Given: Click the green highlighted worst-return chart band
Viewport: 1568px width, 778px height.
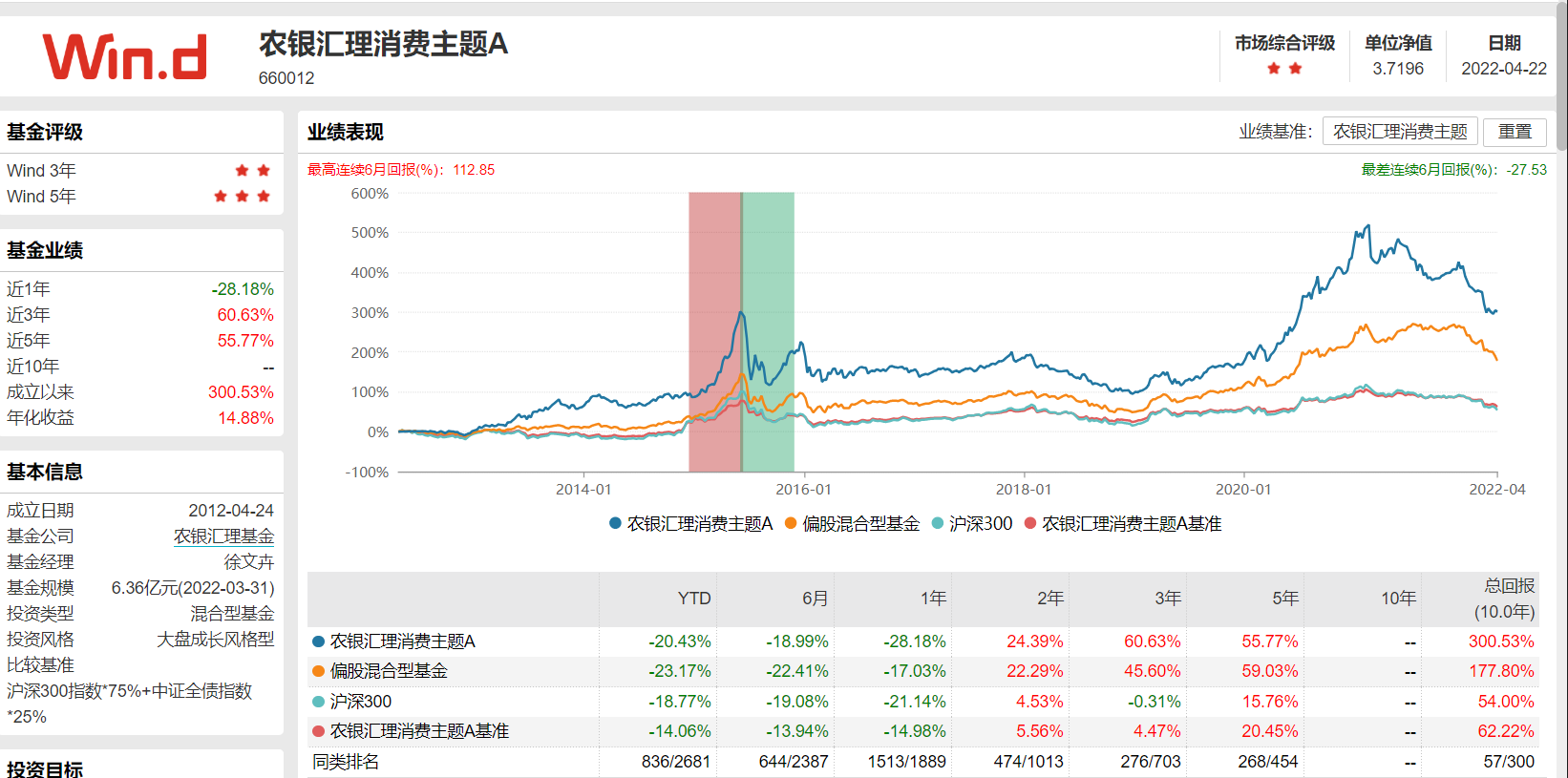Looking at the screenshot, I should [769, 332].
